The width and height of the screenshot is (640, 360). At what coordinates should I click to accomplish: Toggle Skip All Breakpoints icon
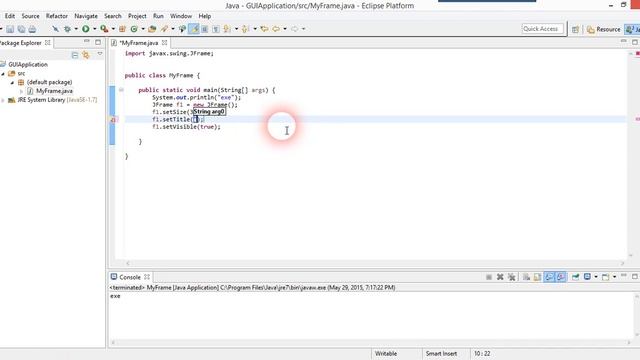(55, 29)
